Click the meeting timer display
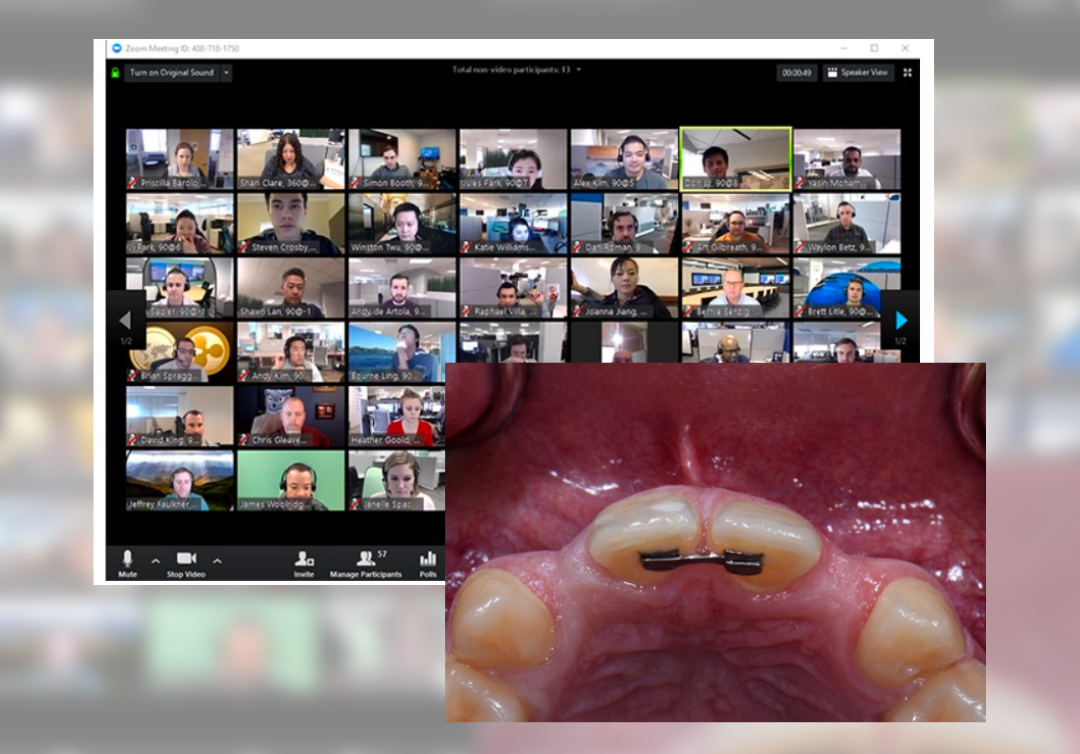The height and width of the screenshot is (754, 1080). 797,73
